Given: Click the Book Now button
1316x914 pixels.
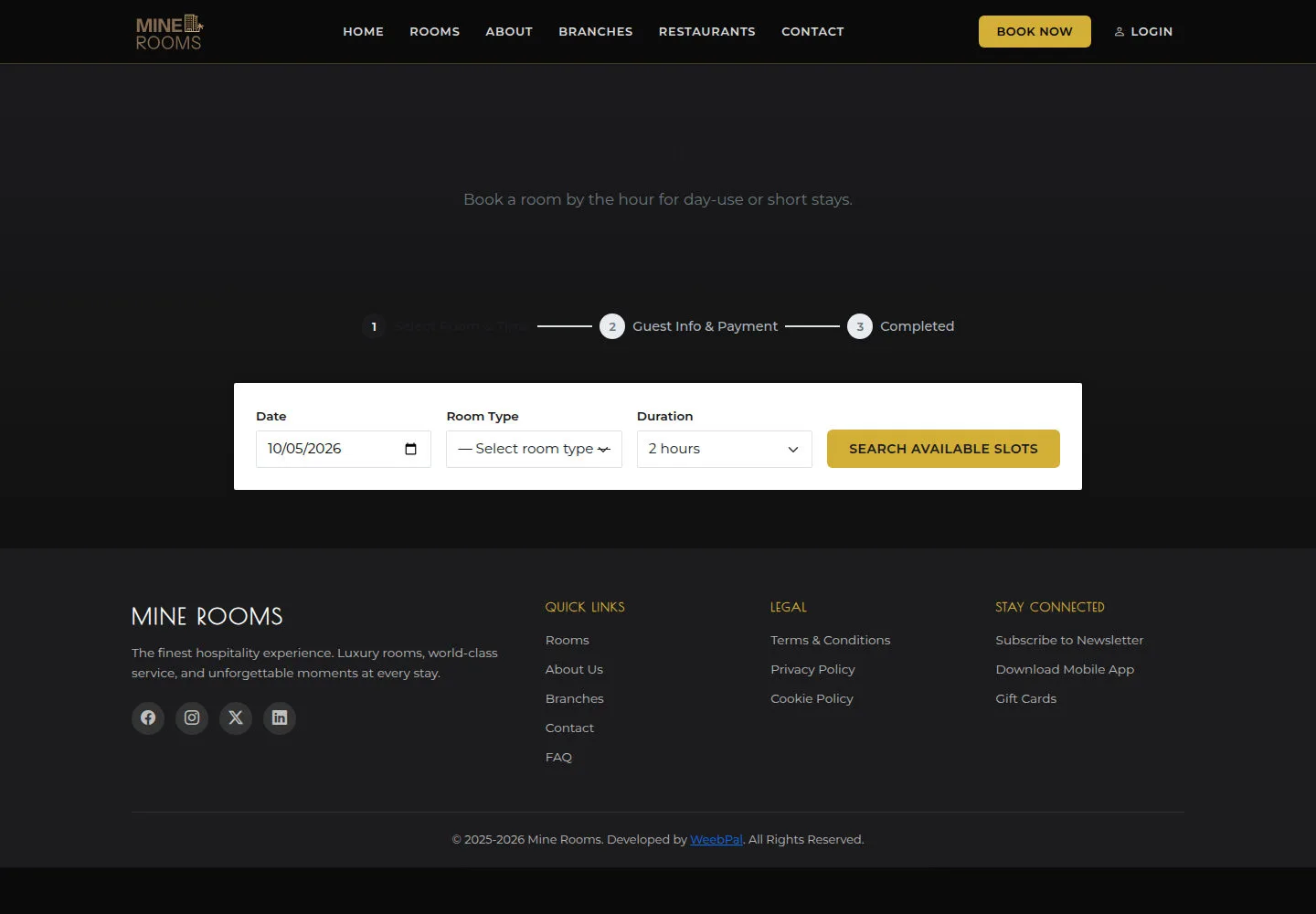Looking at the screenshot, I should [1035, 31].
